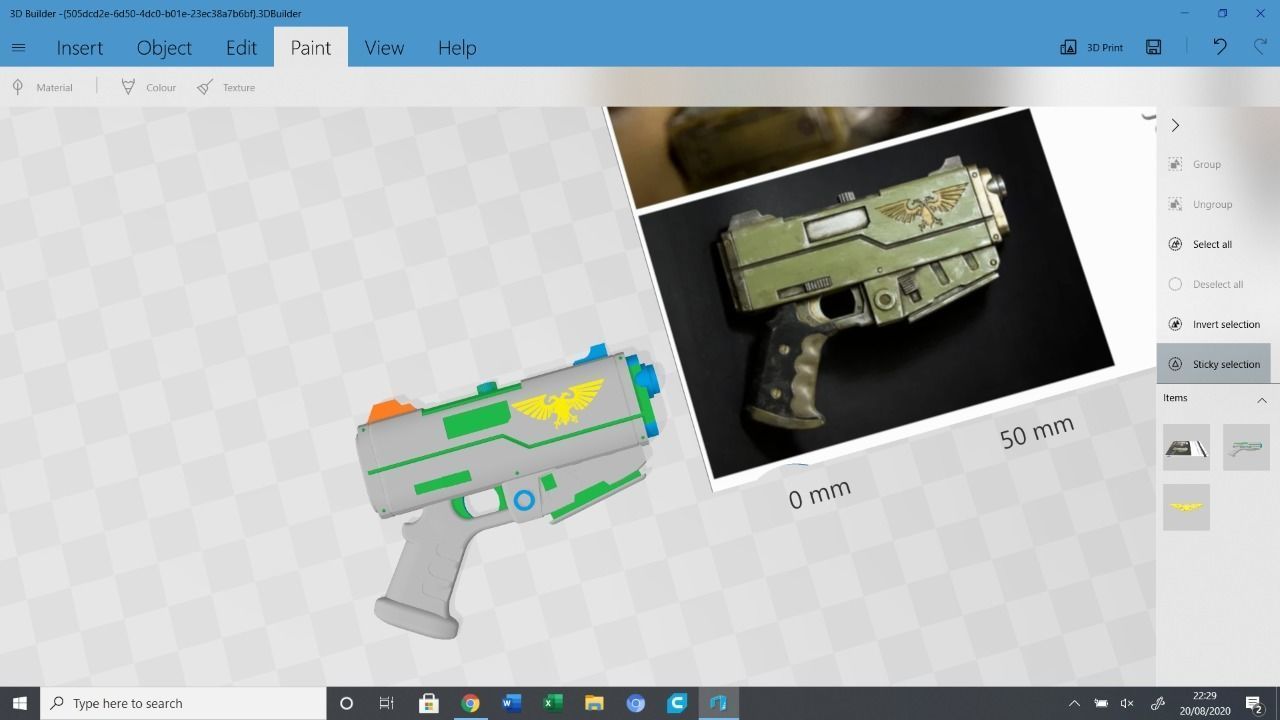Image resolution: width=1280 pixels, height=720 pixels.
Task: Undo the last action
Action: (1219, 47)
